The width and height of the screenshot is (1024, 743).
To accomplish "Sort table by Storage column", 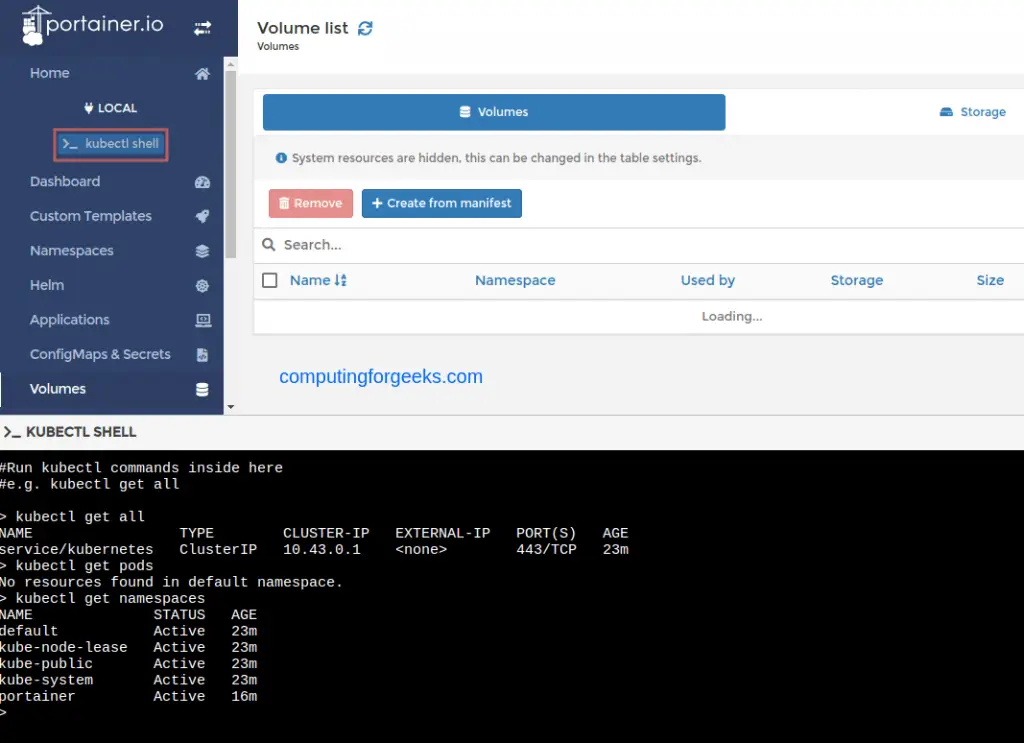I will [856, 280].
